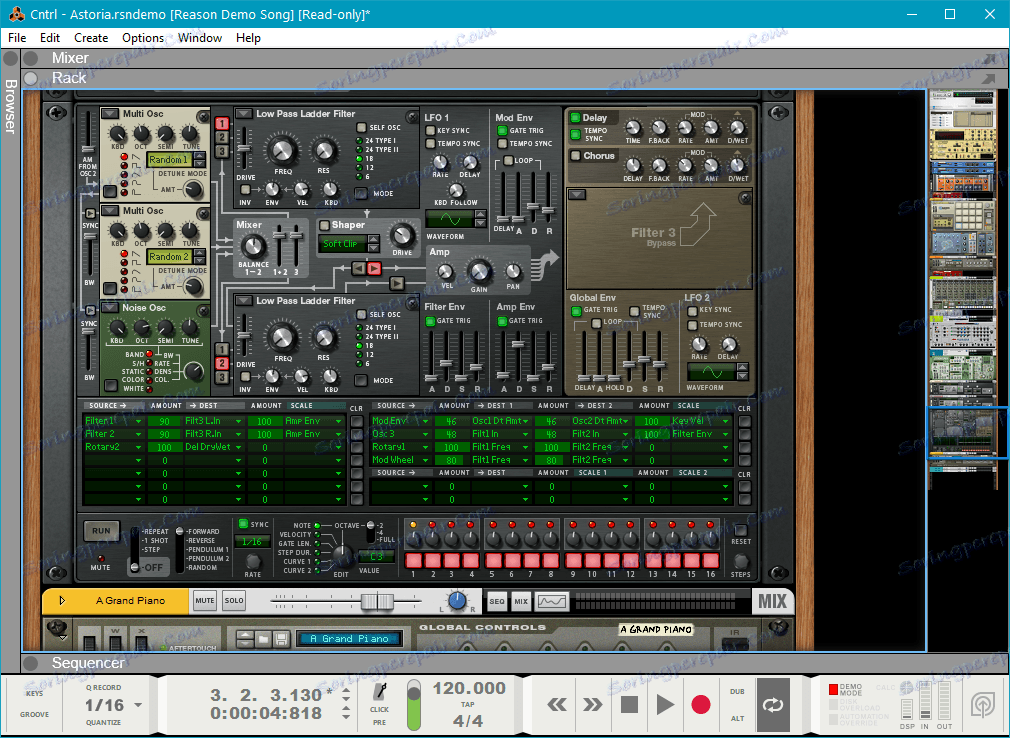Toggle the Loop button in transport
The width and height of the screenshot is (1010, 738).
click(772, 705)
